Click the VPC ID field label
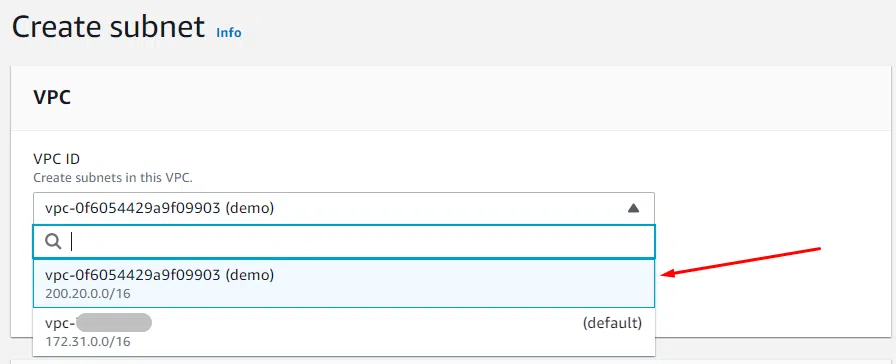Image resolution: width=896 pixels, height=364 pixels. tap(57, 158)
